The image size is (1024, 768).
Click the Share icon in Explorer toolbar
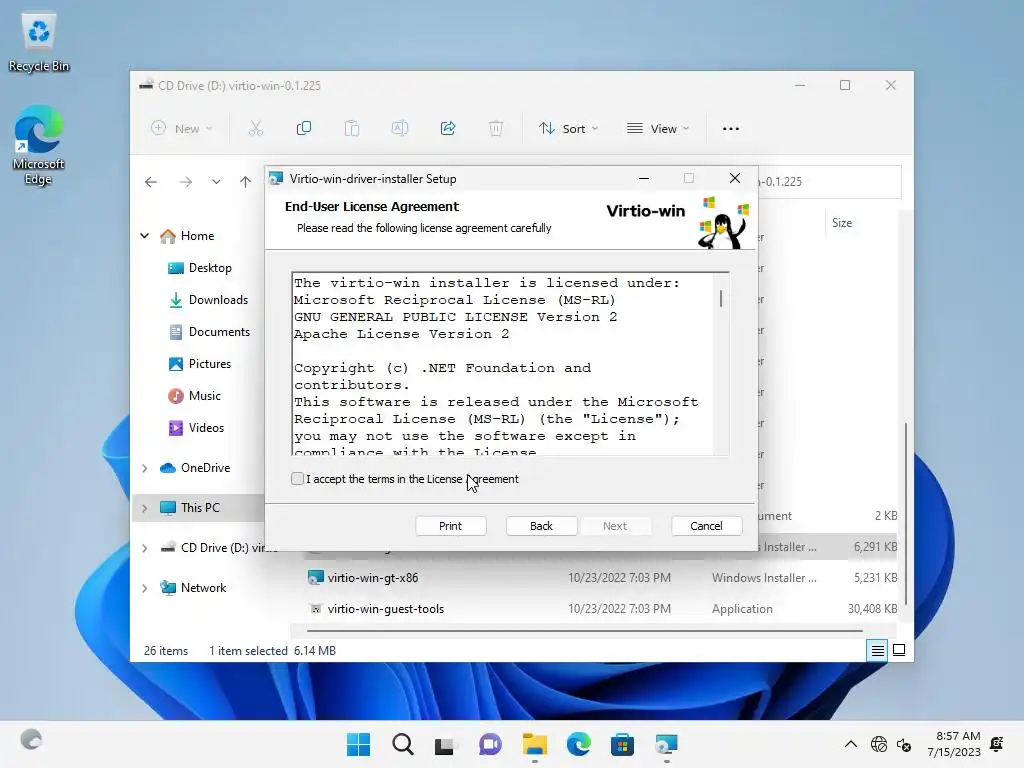pos(448,128)
